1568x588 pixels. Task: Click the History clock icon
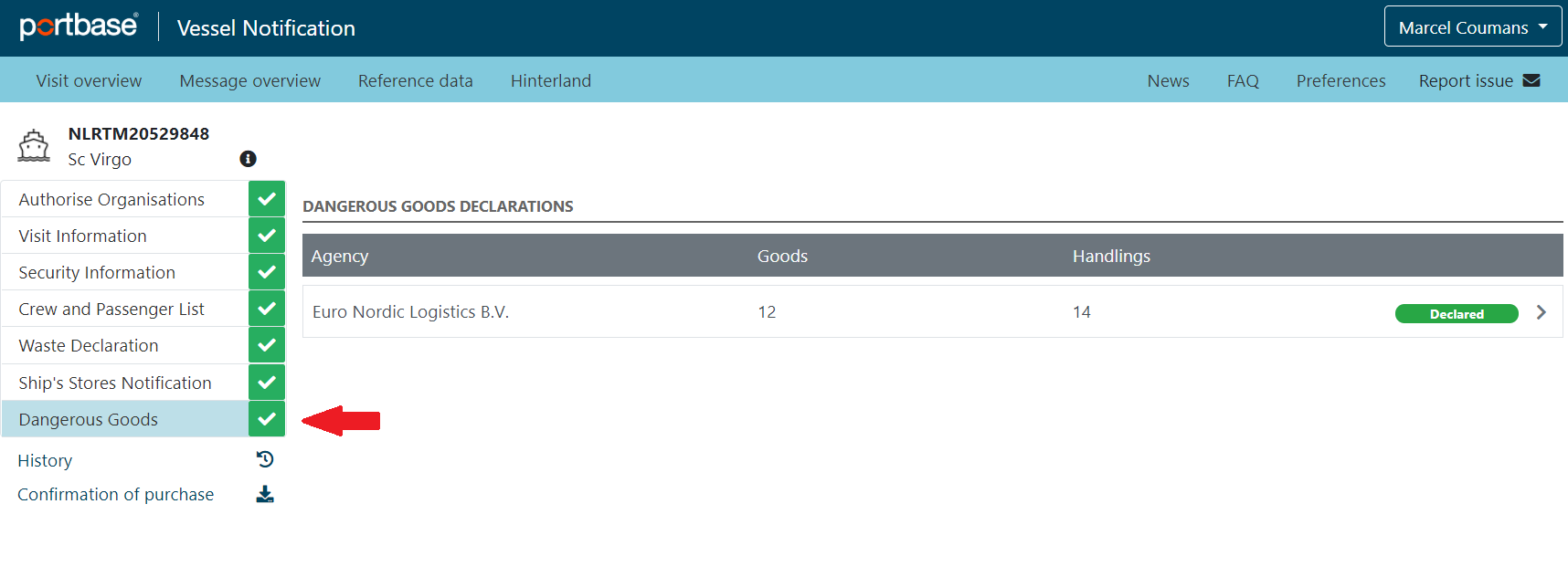265,459
